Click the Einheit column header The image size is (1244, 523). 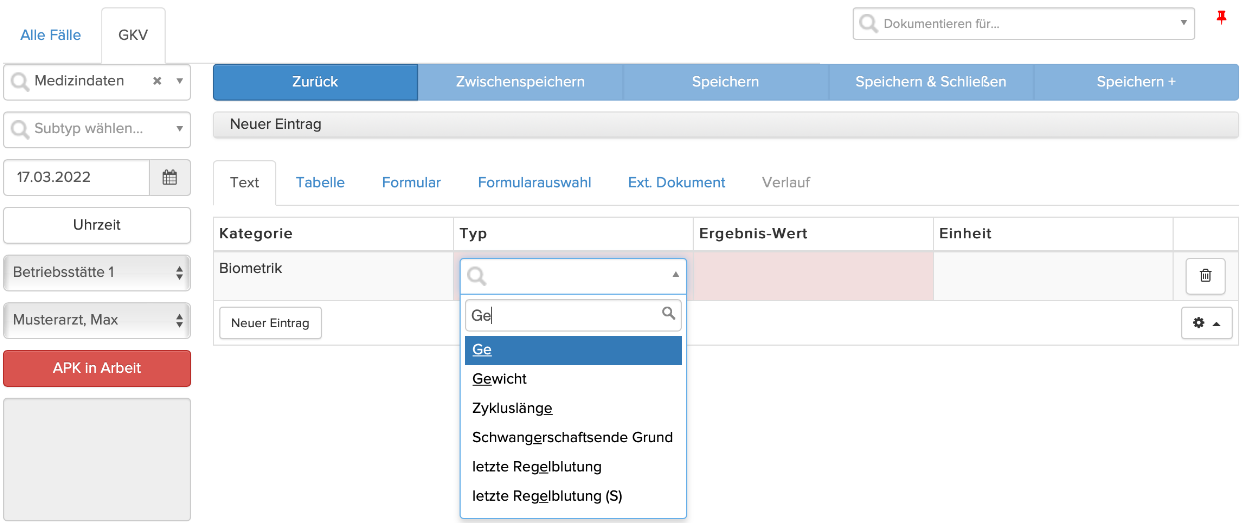tap(1053, 233)
